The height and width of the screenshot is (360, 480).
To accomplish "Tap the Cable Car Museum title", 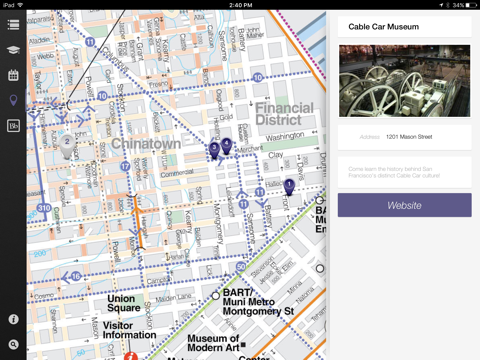I will (384, 27).
